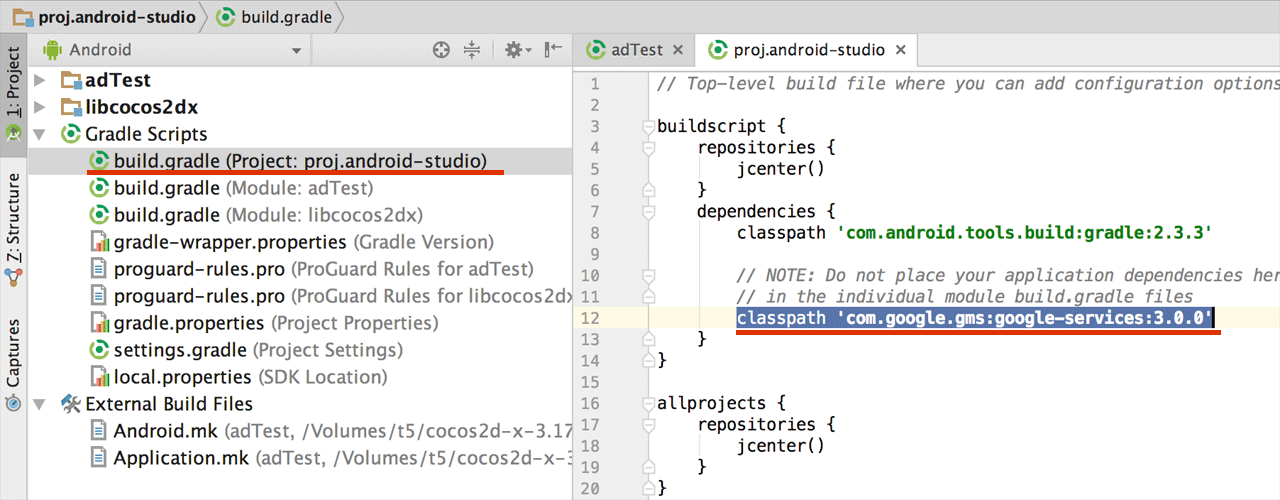
Task: Expand the libcocos2dx module folder
Action: pos(40,107)
